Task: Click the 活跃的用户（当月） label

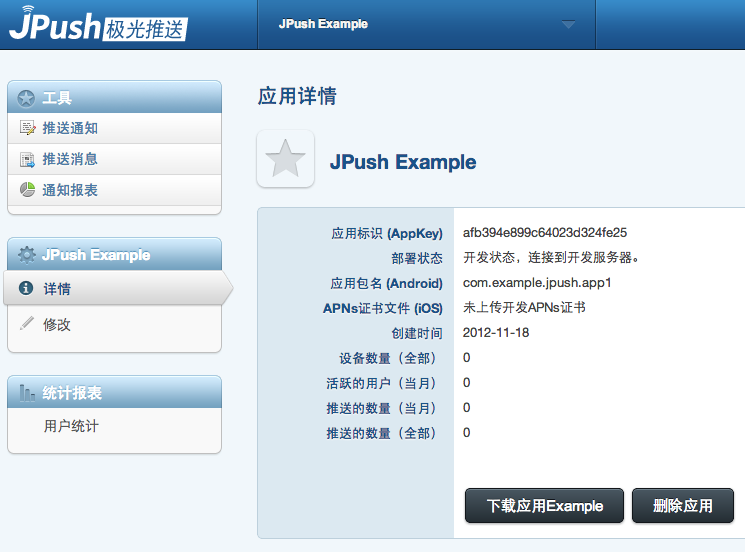Action: point(381,383)
